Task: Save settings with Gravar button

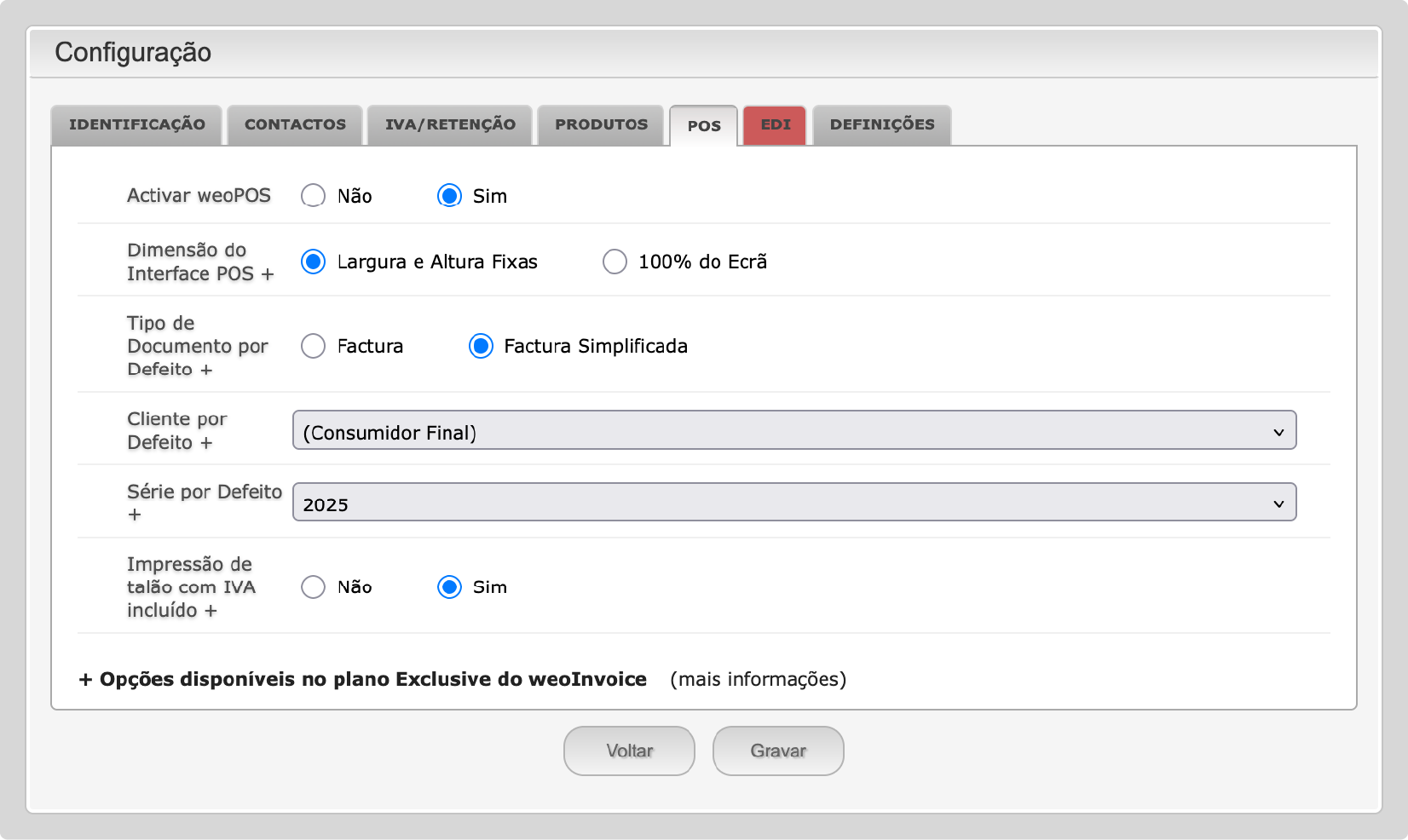Action: tap(778, 751)
